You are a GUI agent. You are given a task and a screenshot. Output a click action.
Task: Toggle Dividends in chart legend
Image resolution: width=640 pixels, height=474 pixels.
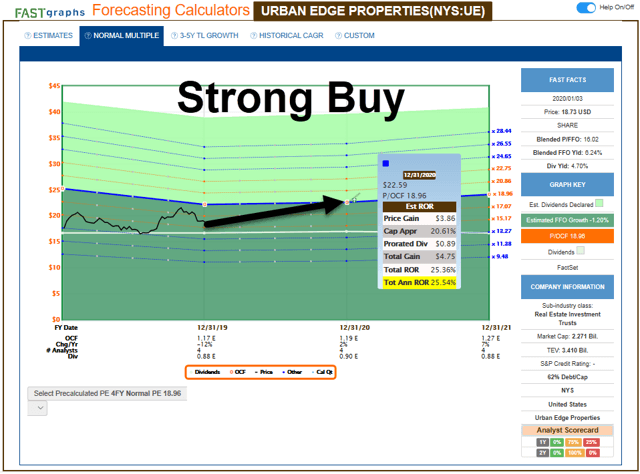(205, 372)
